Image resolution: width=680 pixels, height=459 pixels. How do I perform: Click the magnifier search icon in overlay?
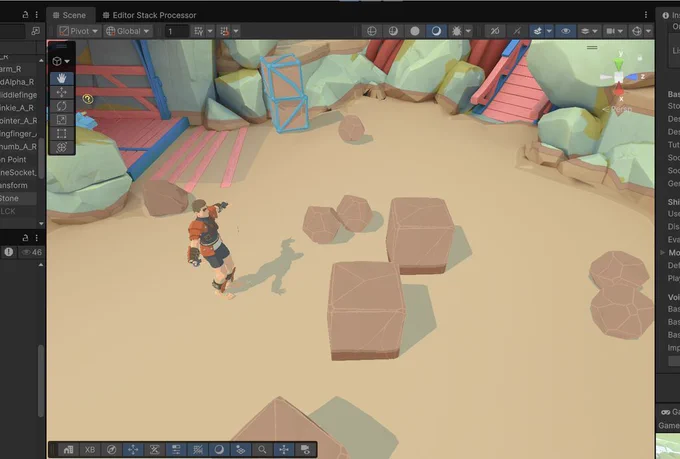pyautogui.click(x=262, y=449)
